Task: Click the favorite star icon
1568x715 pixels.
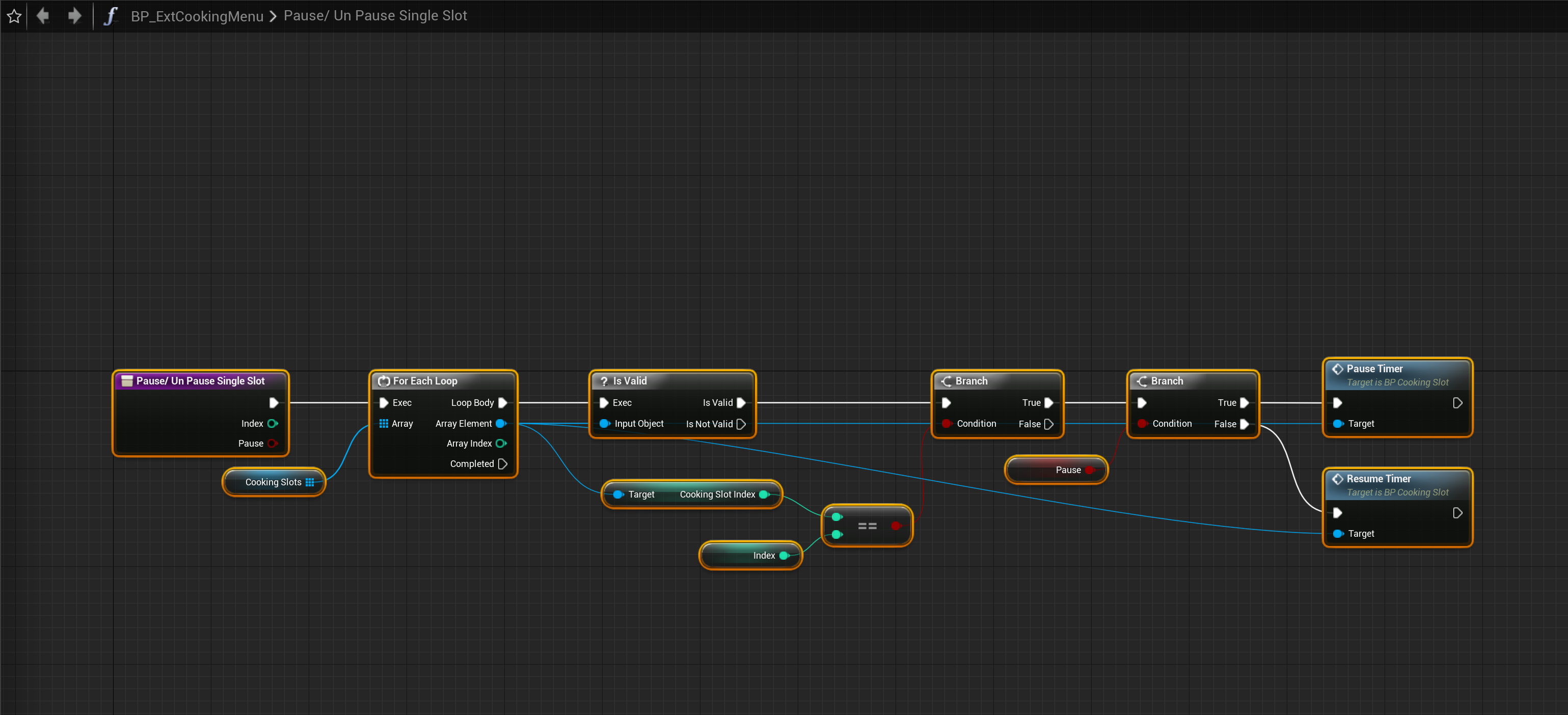Action: [14, 16]
